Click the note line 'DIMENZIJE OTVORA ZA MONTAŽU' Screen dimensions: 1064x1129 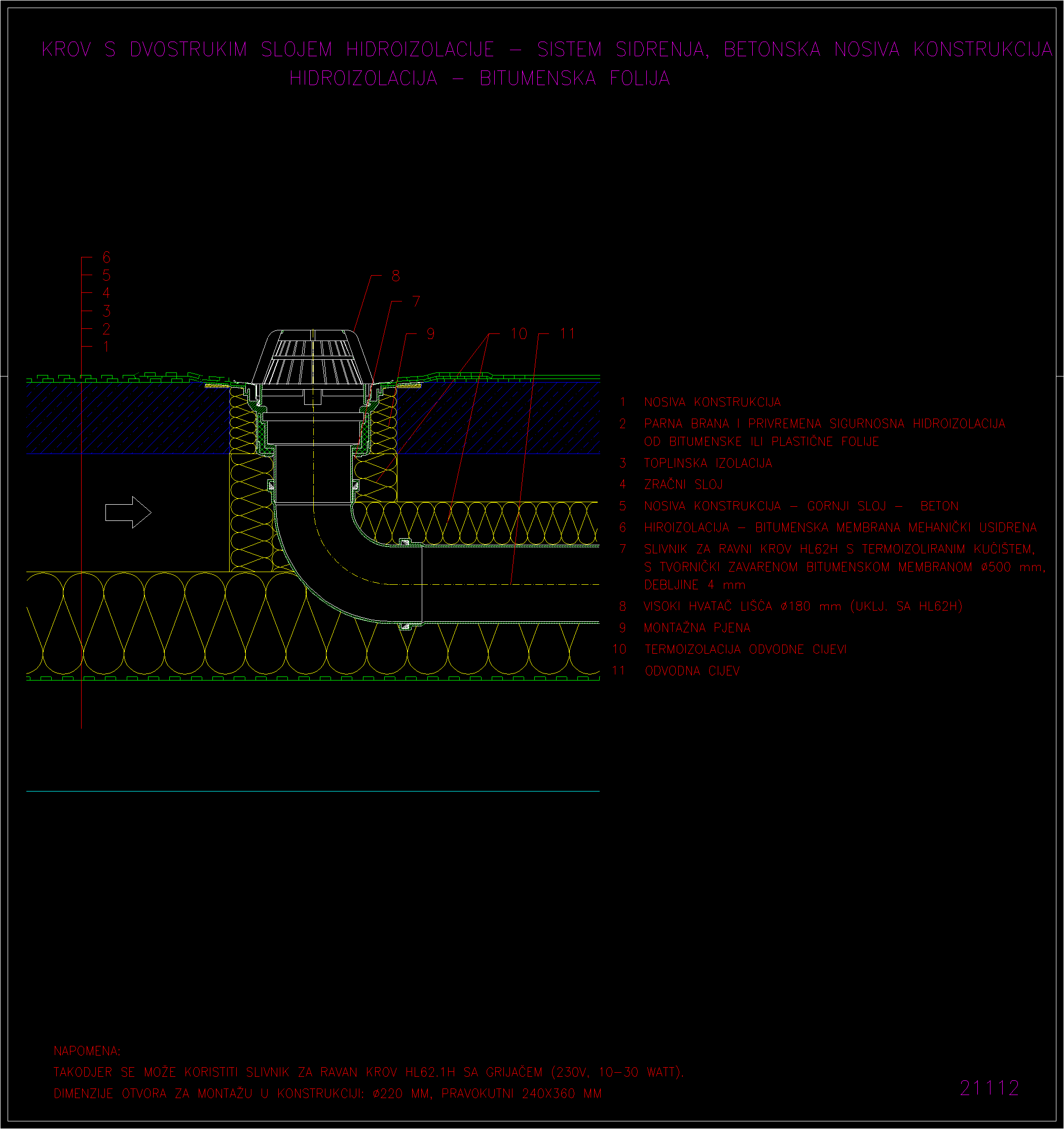pos(327,1094)
